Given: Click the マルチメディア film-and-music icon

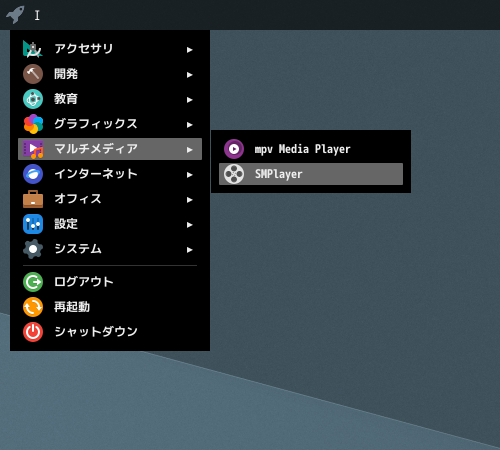Looking at the screenshot, I should [33, 149].
